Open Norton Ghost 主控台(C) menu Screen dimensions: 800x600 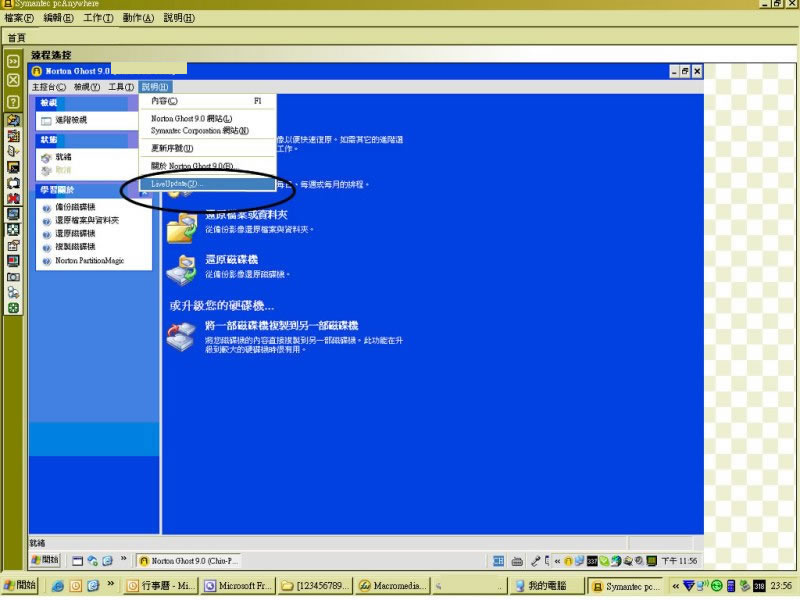[48, 87]
